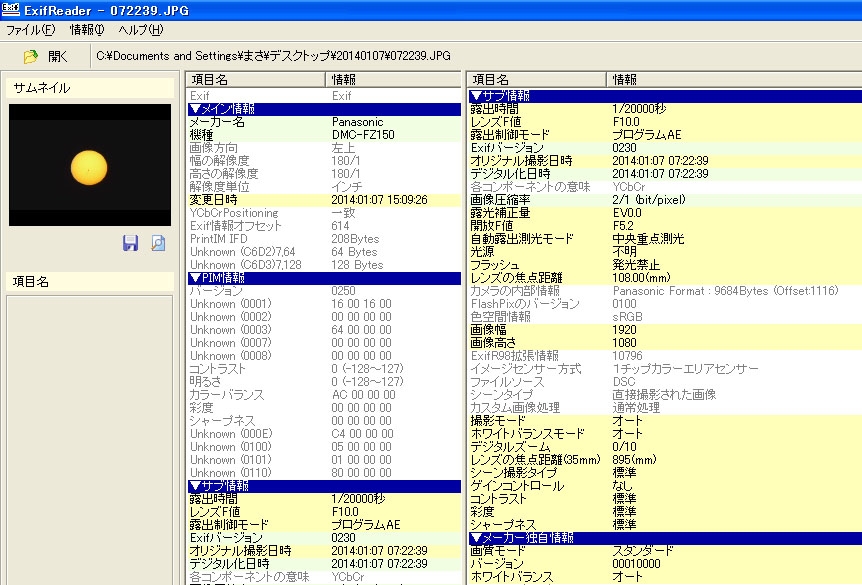
Task: Select the カメラの内部情報 row
Action: 665,291
